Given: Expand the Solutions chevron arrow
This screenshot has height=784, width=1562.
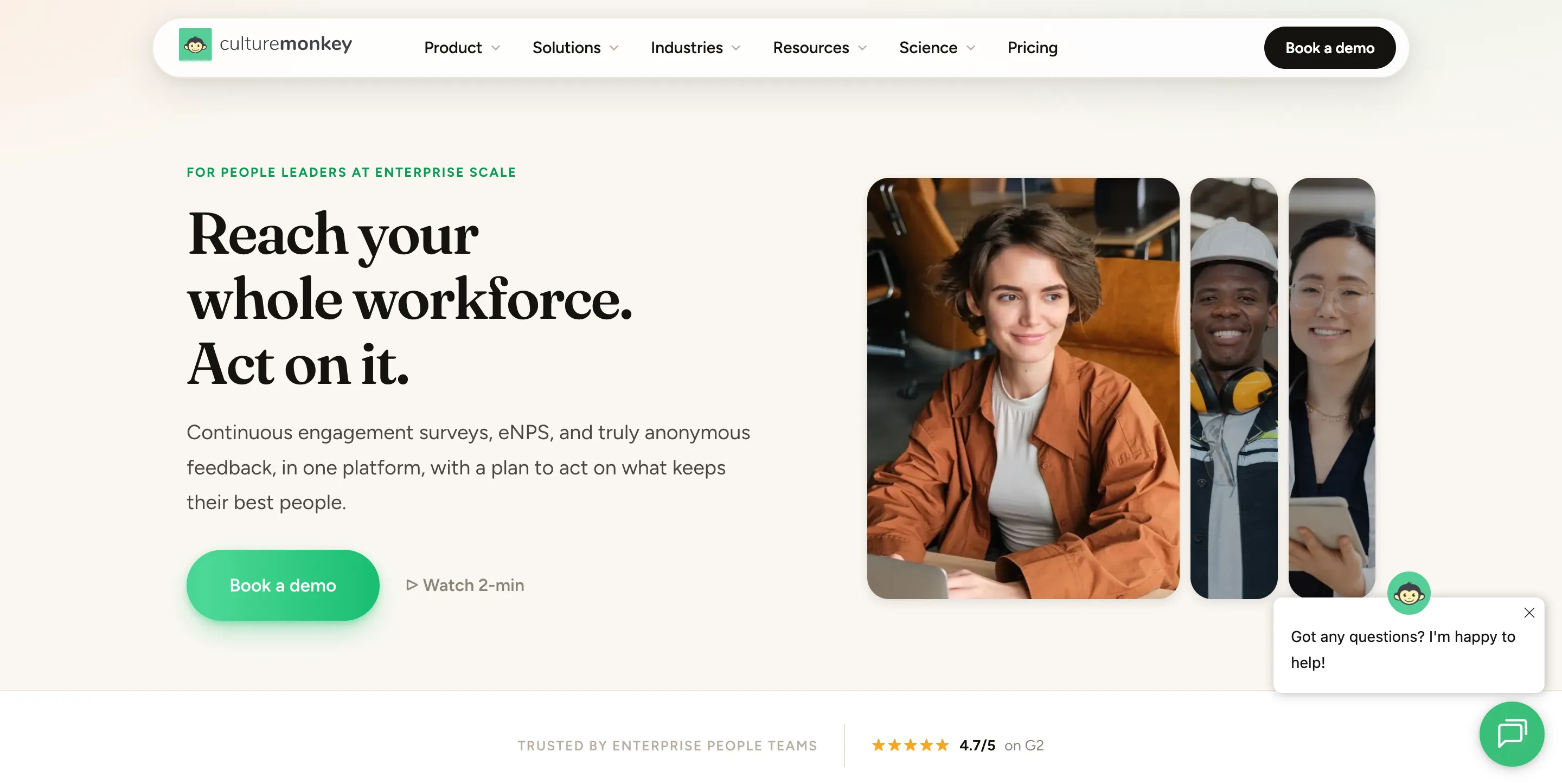Looking at the screenshot, I should tap(613, 48).
